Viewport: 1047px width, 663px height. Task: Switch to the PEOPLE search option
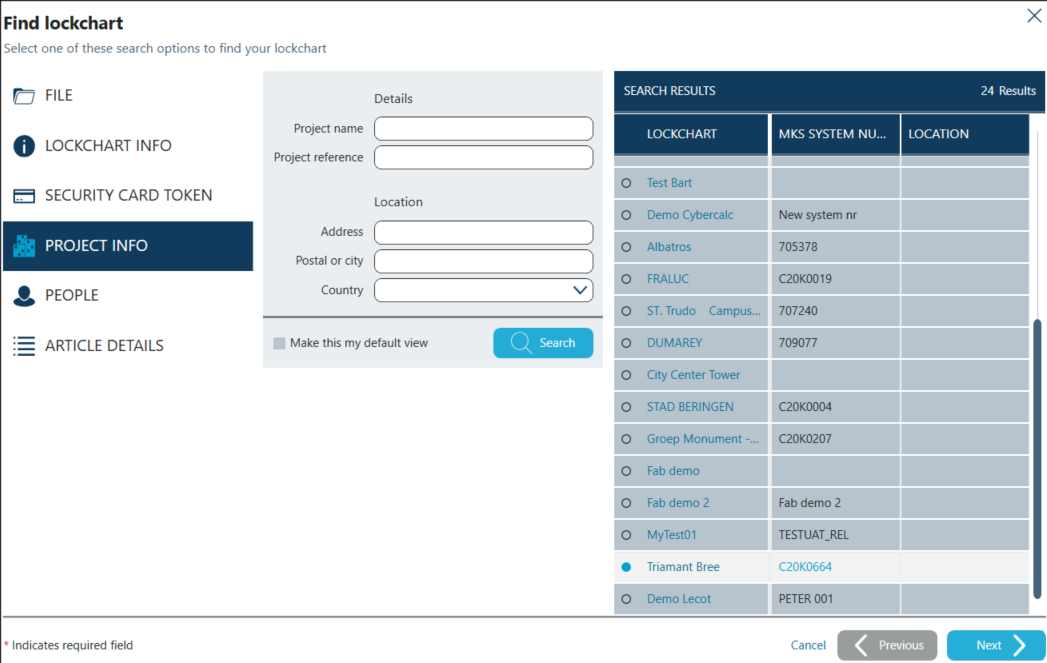click(72, 296)
